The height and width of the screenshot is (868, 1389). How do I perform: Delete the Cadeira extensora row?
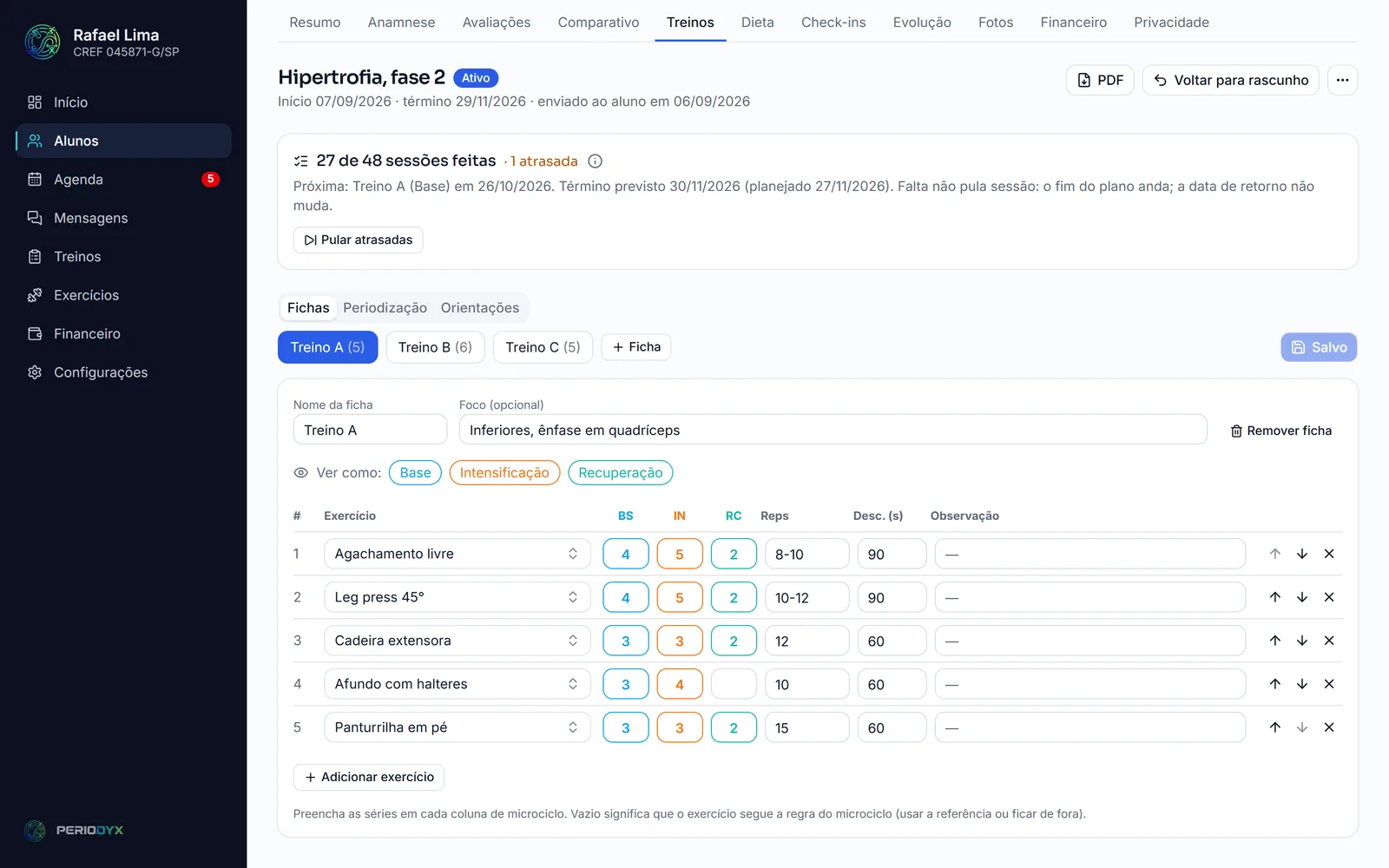point(1329,641)
